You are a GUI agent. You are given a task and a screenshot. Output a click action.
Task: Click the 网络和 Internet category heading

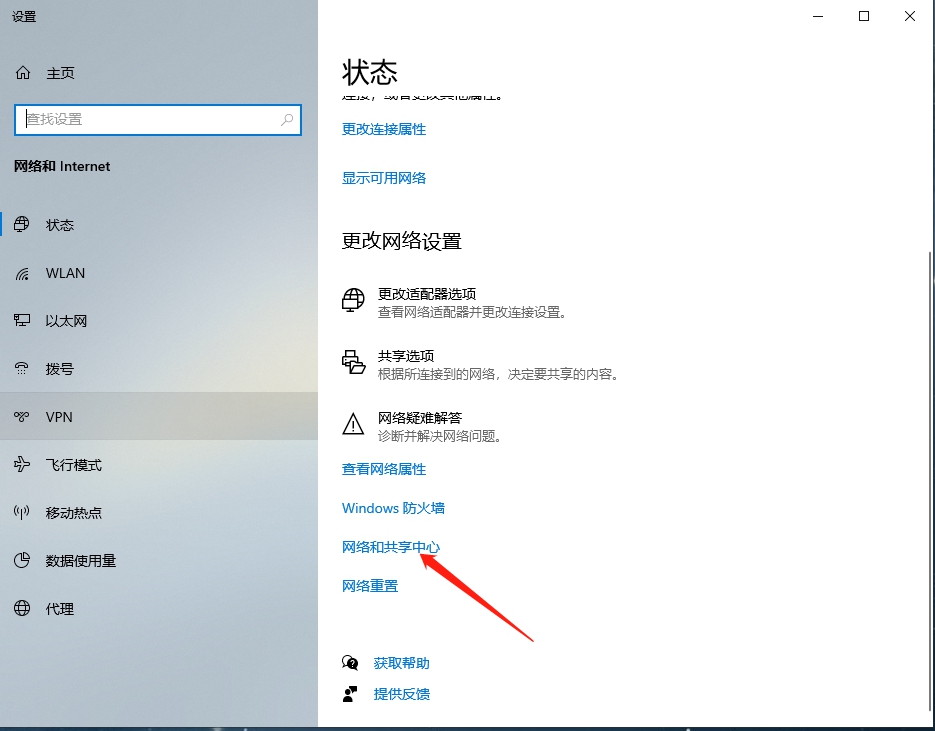62,166
